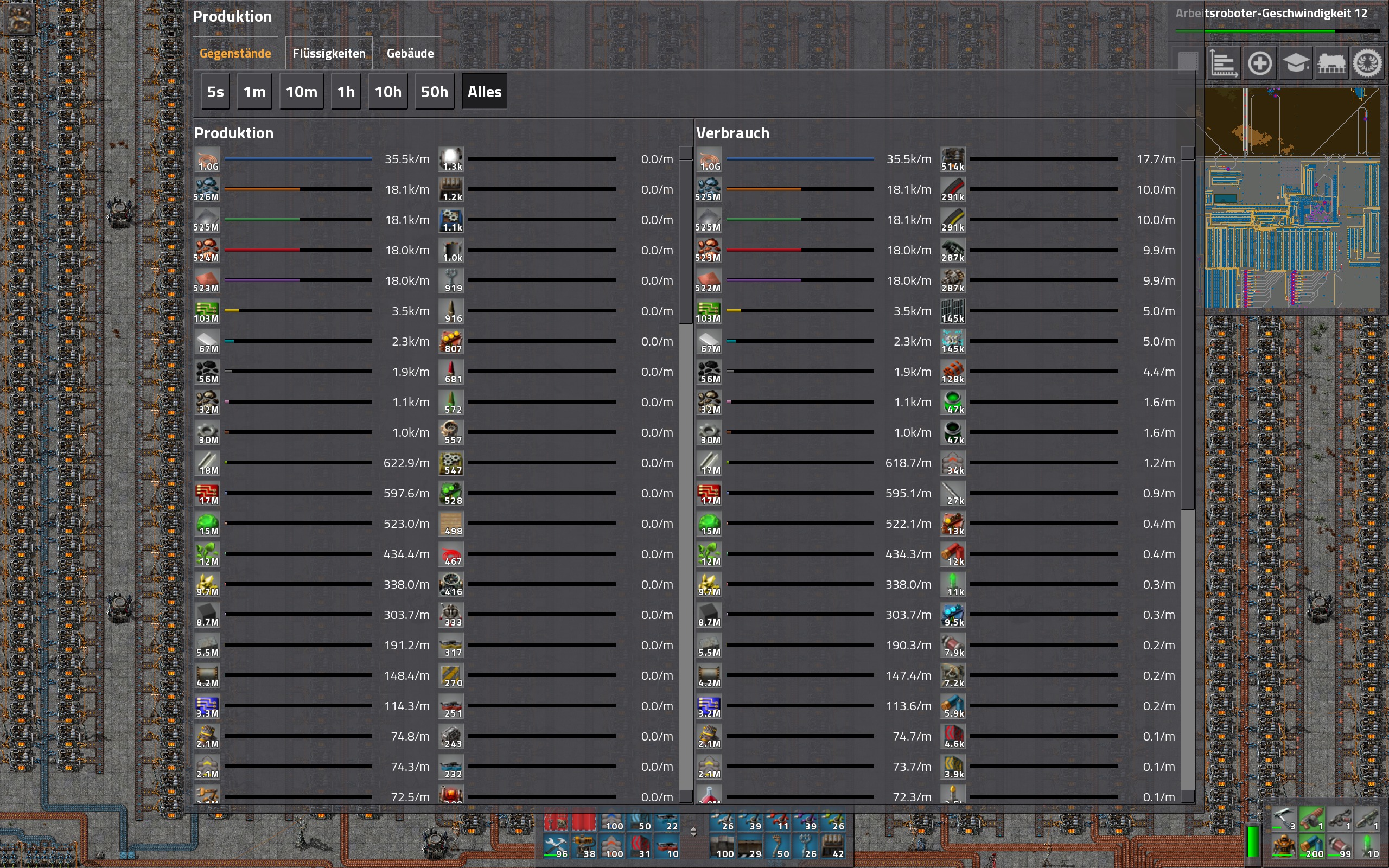Click the Verbrauch list scrollbar
Screen dimensions: 1389x868
pyautogui.click(x=1188, y=475)
